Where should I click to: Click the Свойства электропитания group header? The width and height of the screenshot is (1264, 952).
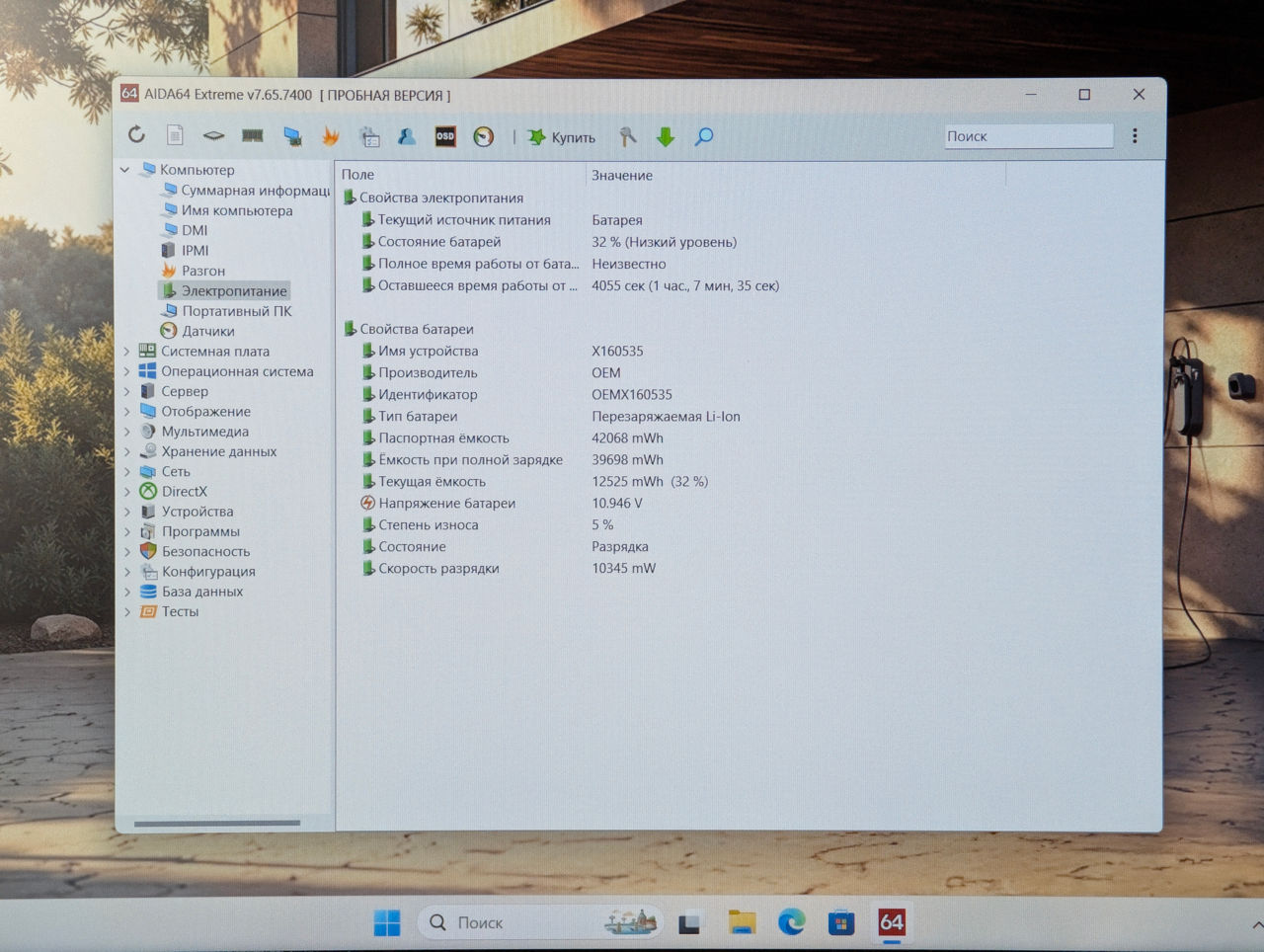pyautogui.click(x=433, y=198)
